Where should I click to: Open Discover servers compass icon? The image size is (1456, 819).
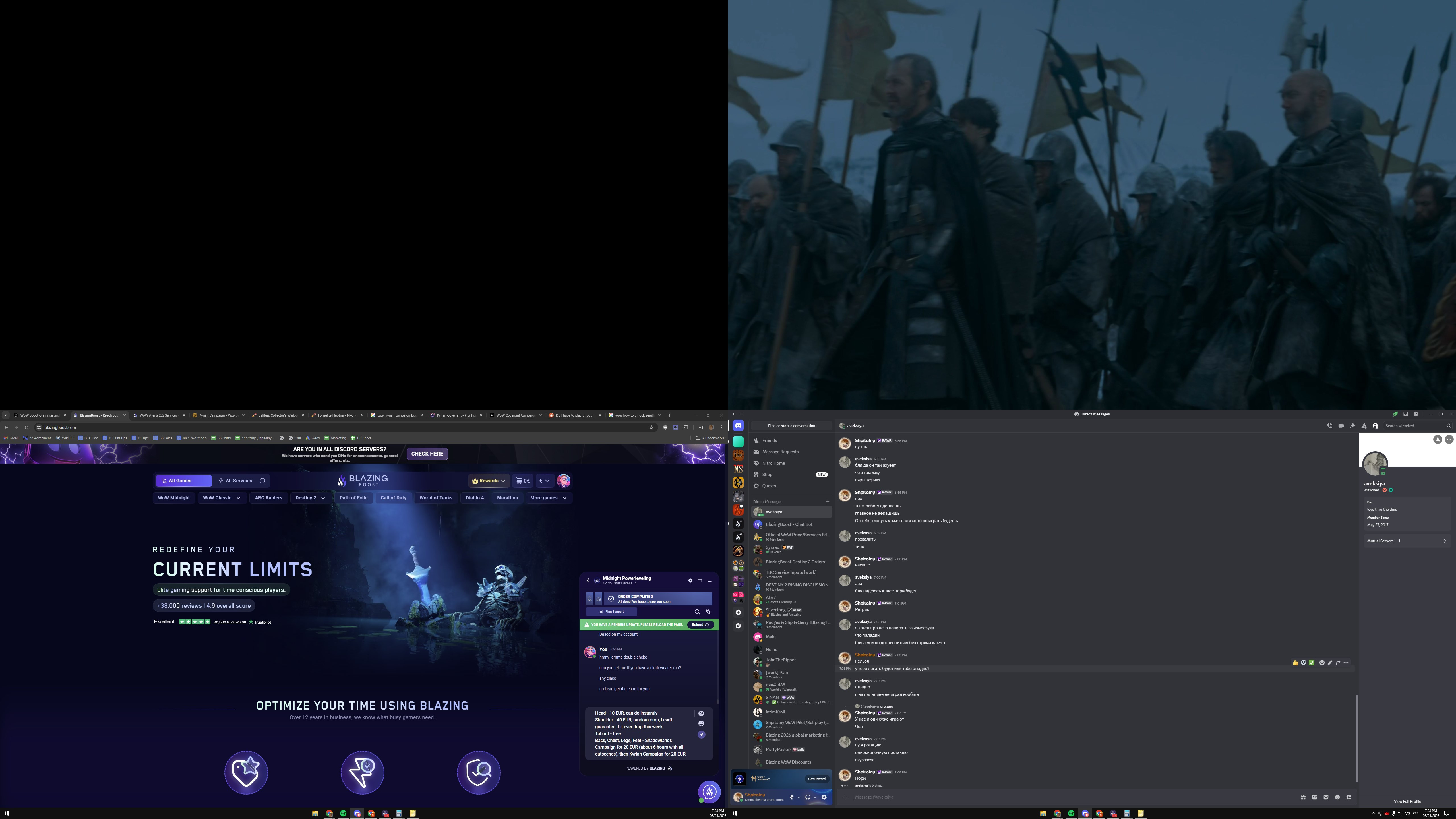click(x=738, y=626)
